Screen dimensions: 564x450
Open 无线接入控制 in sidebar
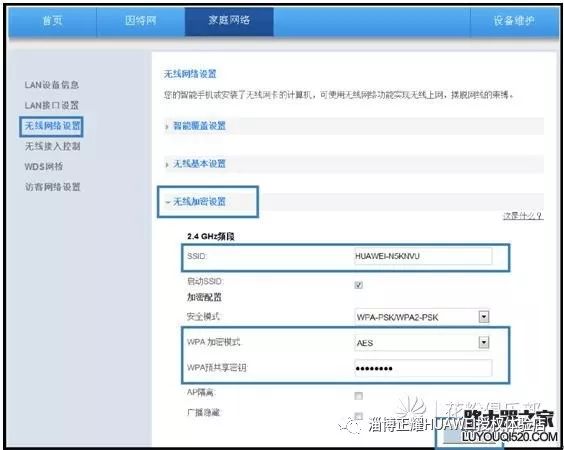tap(53, 146)
